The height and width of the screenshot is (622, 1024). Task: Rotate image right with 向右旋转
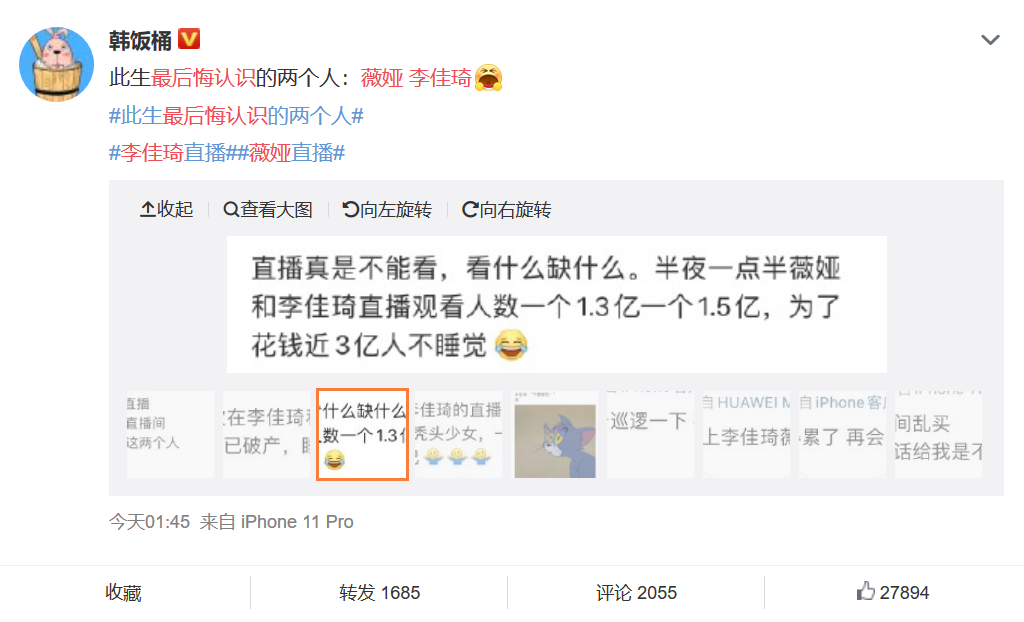tap(507, 210)
